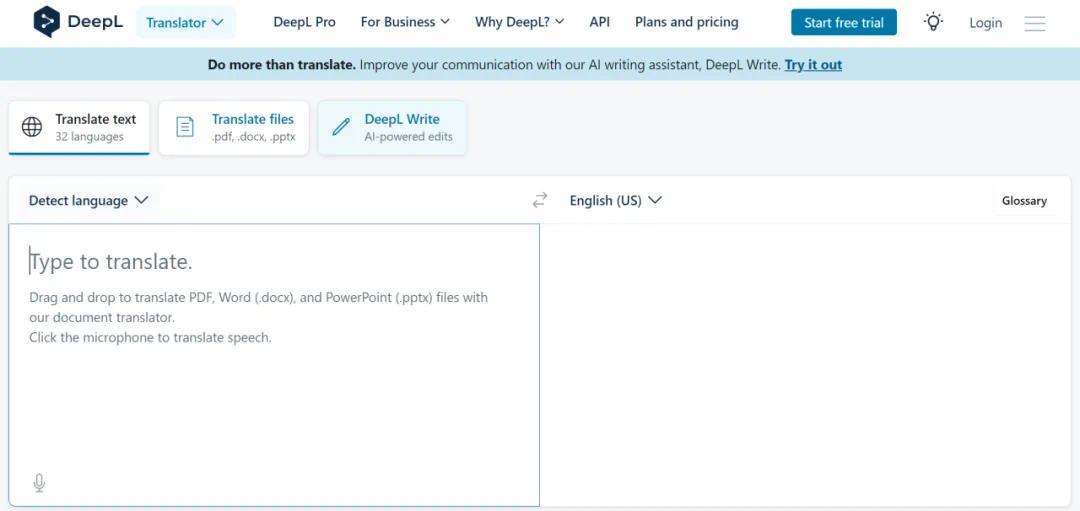Click the 'Click the microphone to translate speech.' hint
The image size is (1080, 511).
click(150, 338)
